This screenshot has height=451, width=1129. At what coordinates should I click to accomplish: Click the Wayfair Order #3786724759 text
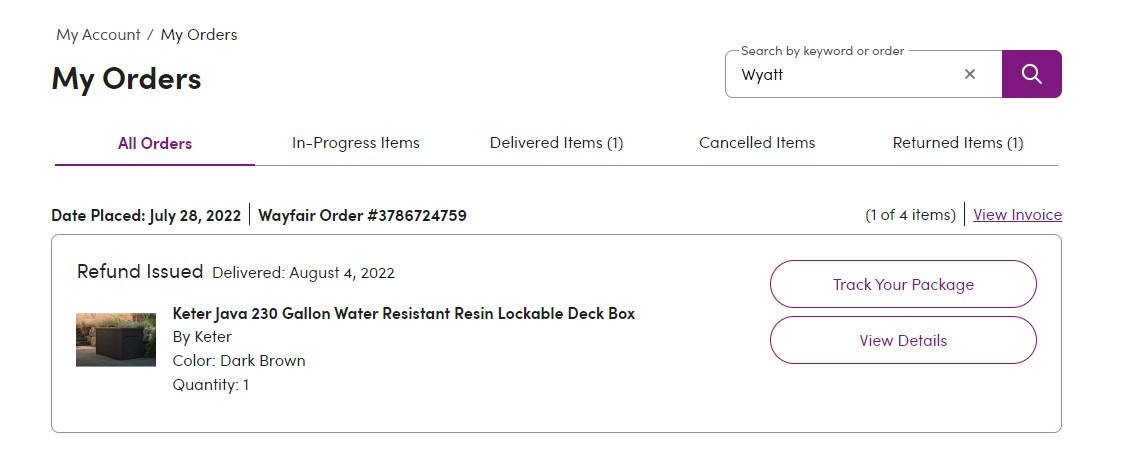pos(362,215)
